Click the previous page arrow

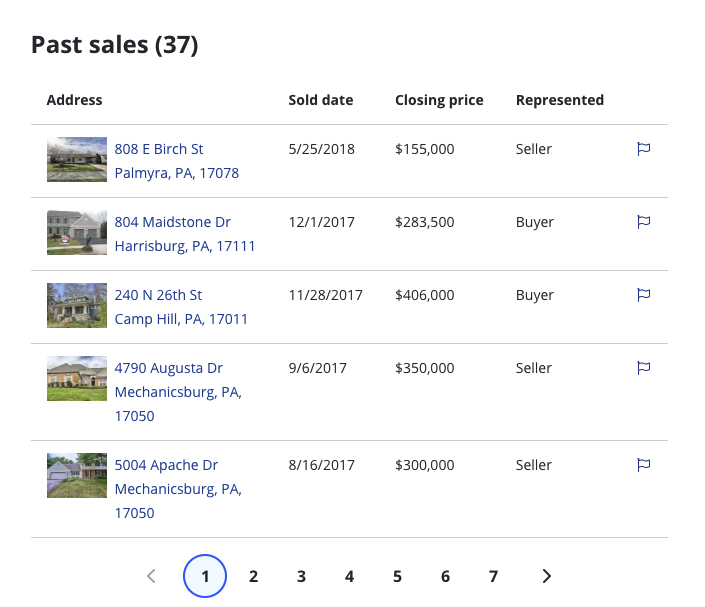pyautogui.click(x=152, y=576)
